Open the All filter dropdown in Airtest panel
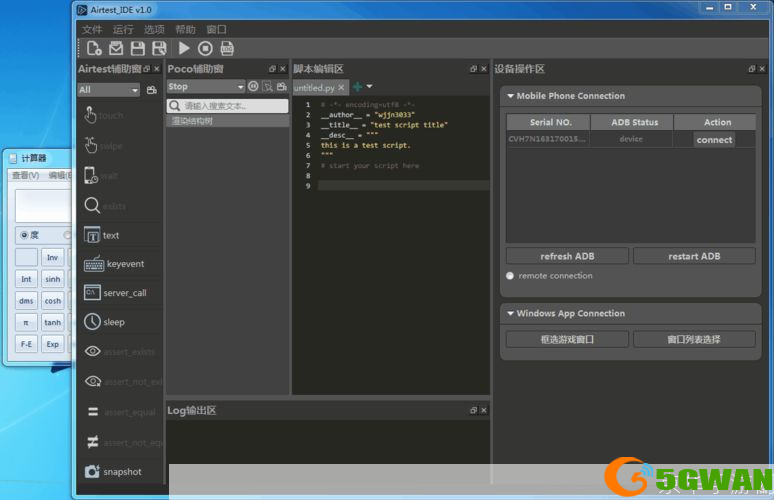The width and height of the screenshot is (774, 500). click(109, 90)
